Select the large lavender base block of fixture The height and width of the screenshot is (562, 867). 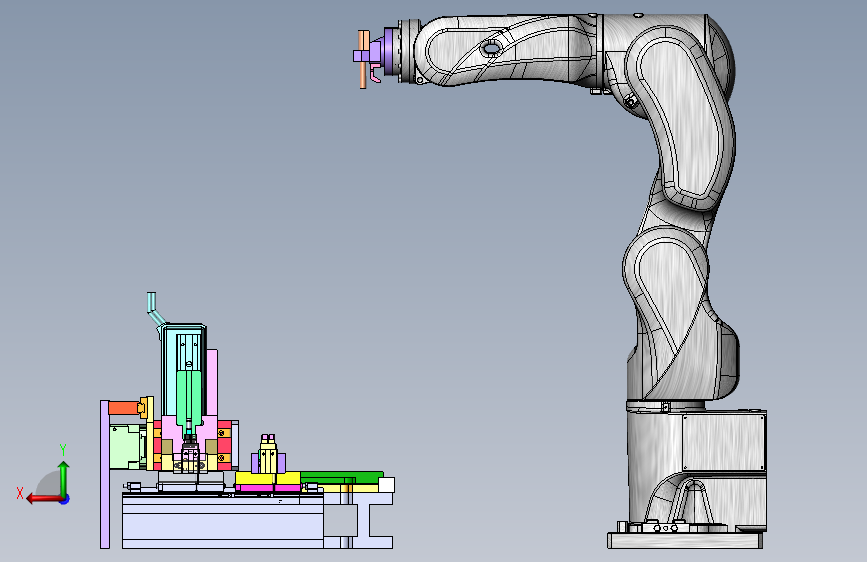(222, 522)
